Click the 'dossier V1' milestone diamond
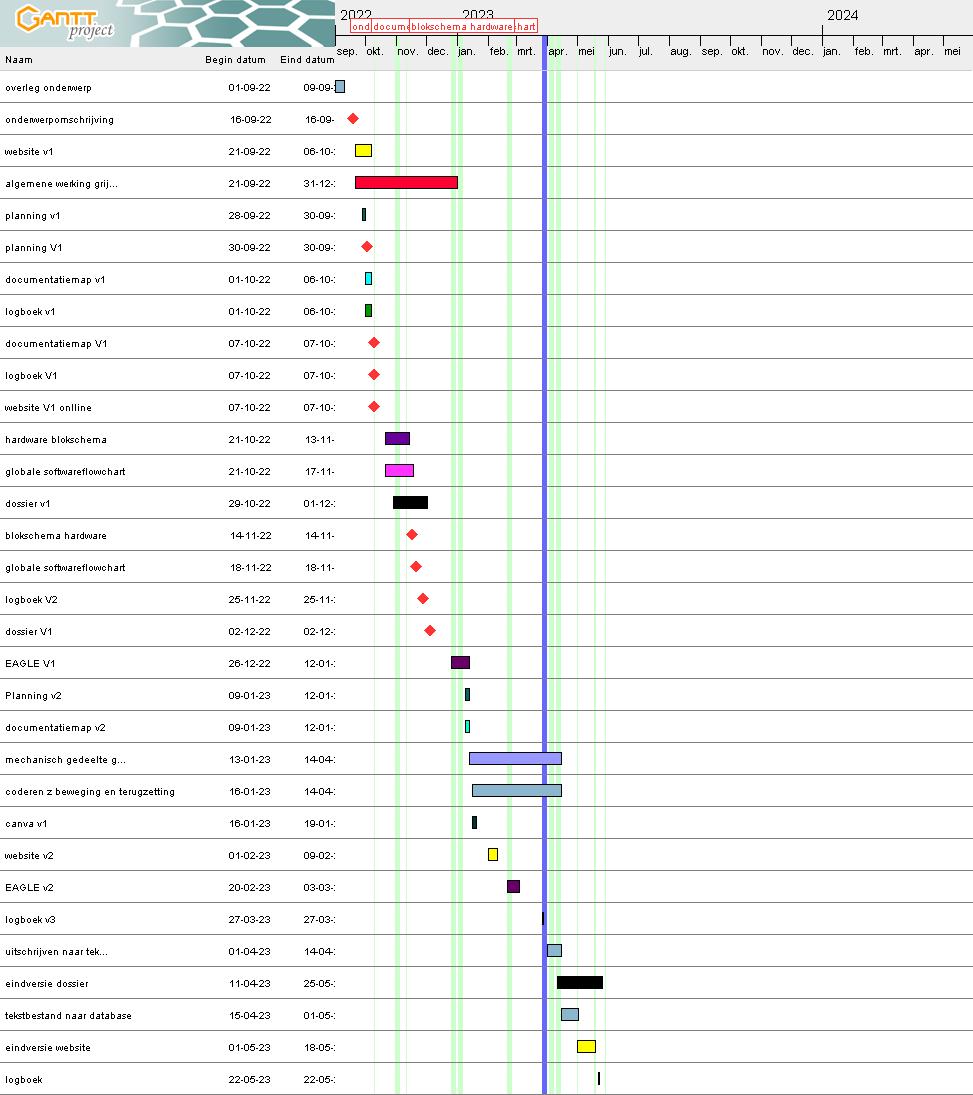Image resolution: width=973 pixels, height=1095 pixels. (x=430, y=631)
